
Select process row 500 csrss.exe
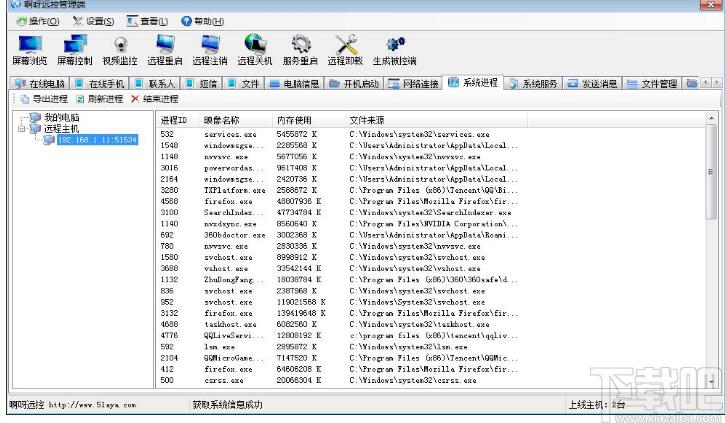[x=342, y=380]
